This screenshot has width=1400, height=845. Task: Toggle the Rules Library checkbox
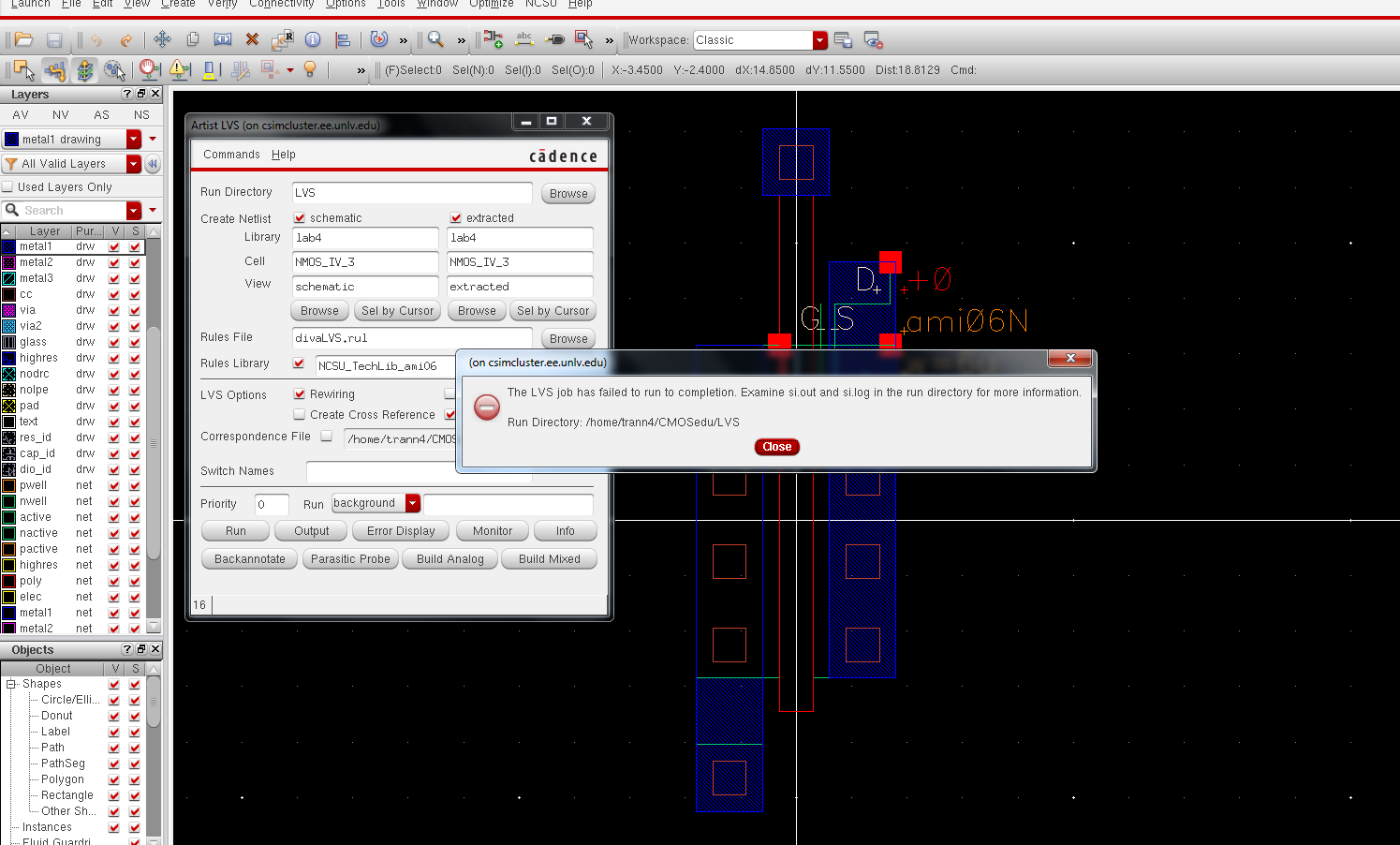(299, 363)
